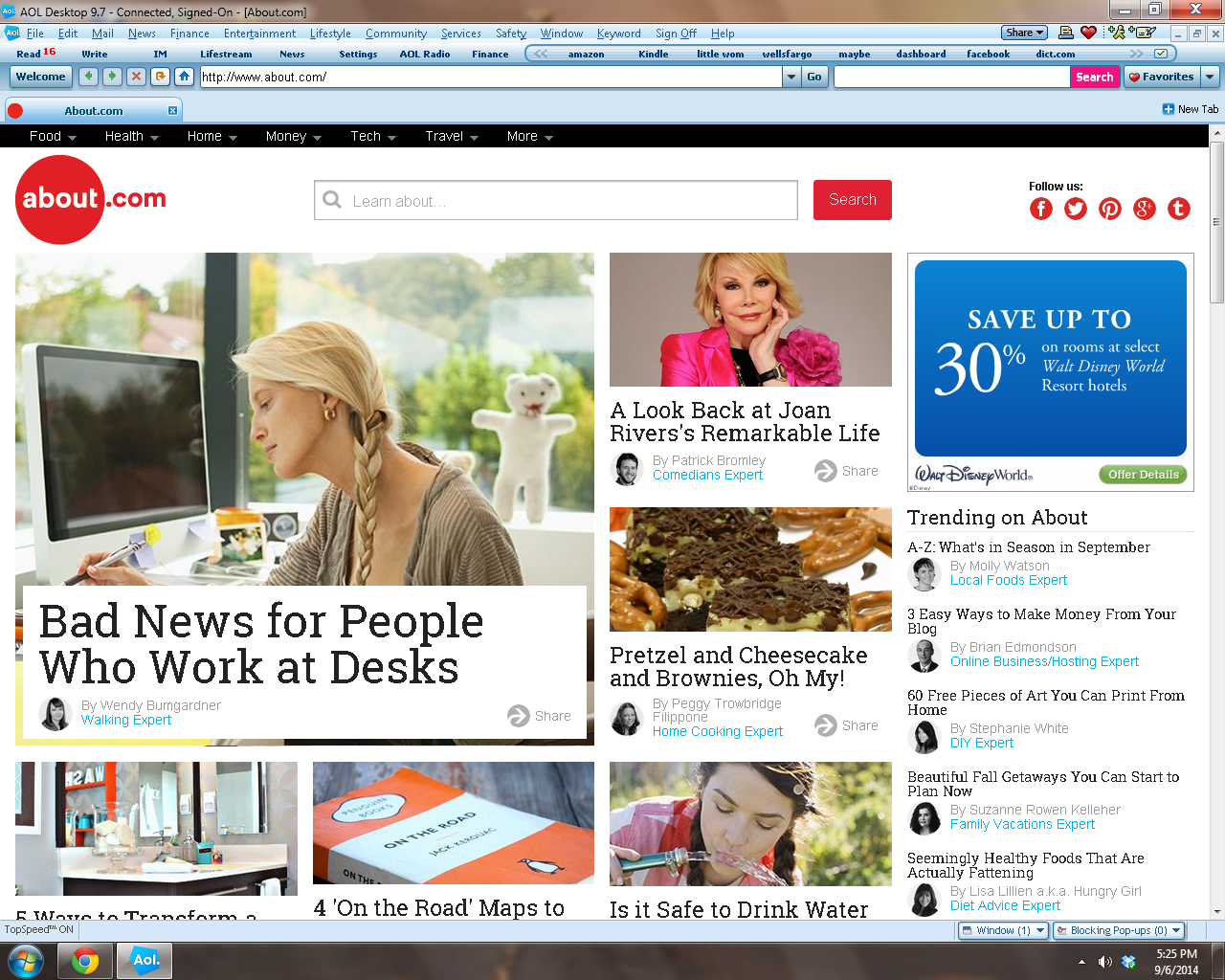This screenshot has width=1225, height=980.
Task: Expand the Share dropdown in the menu bar
Action: coord(1024,33)
